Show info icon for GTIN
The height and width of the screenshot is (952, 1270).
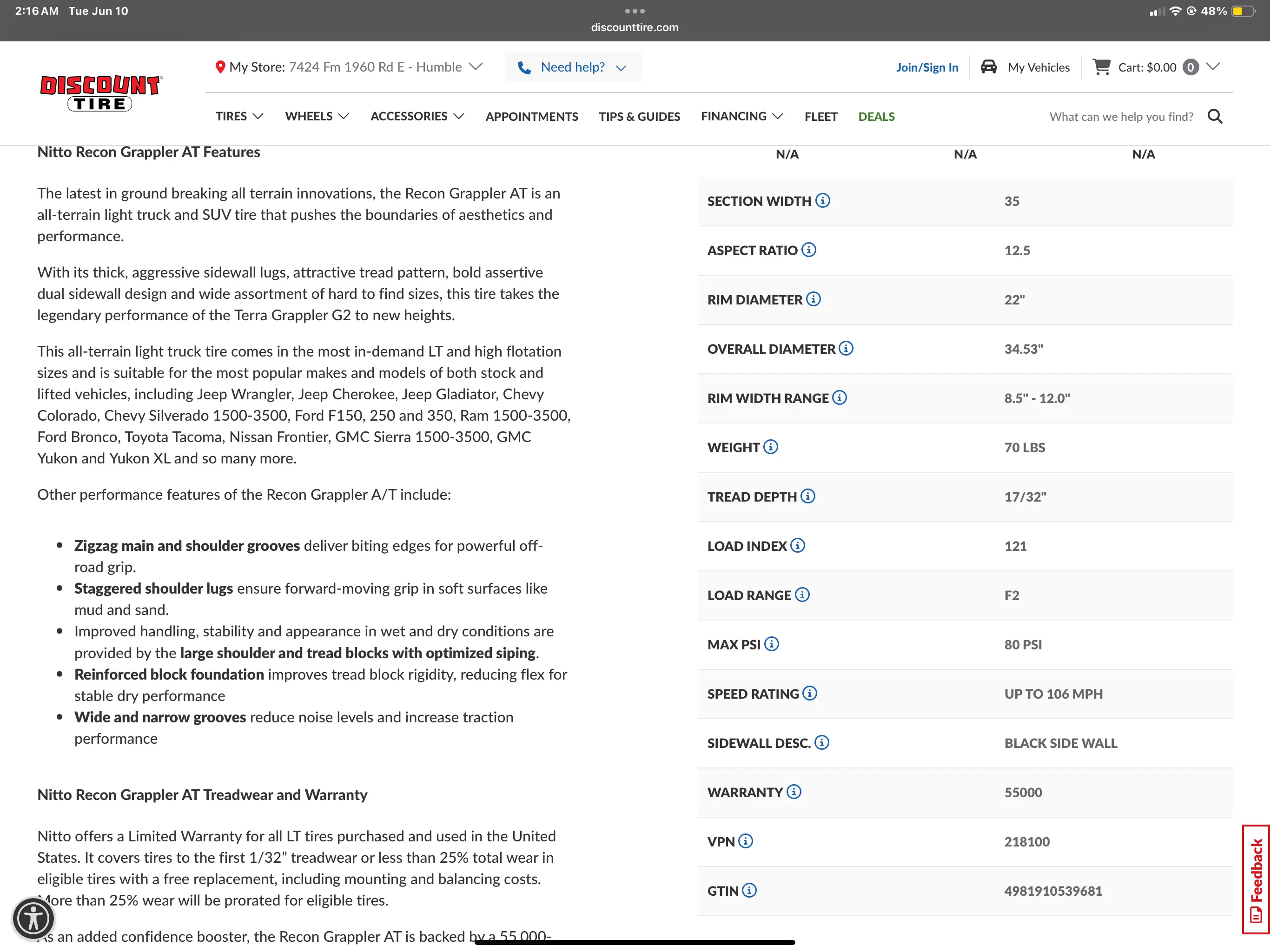point(749,891)
